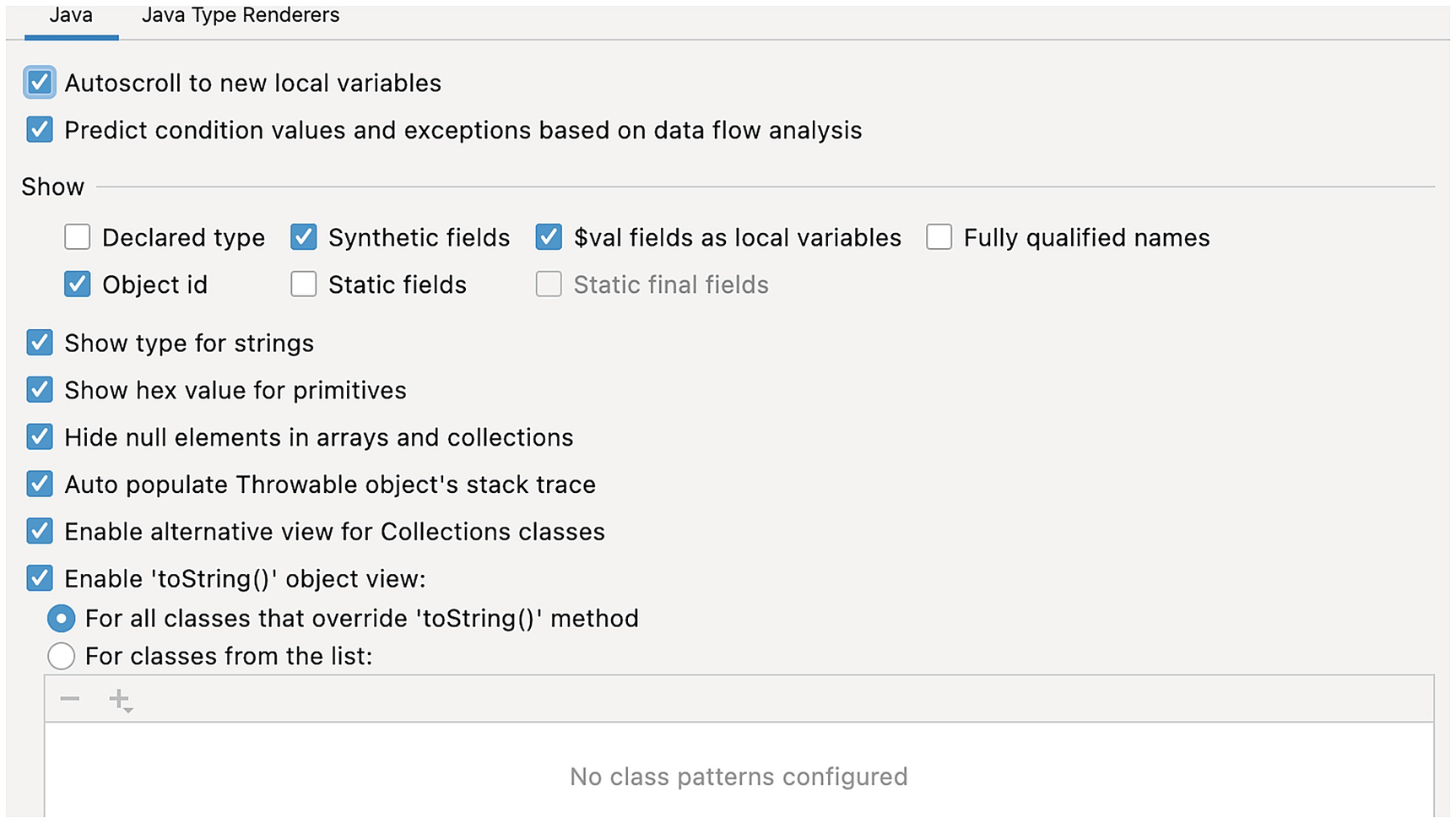
Task: Uncheck Show hex value for primitives
Action: tap(40, 390)
